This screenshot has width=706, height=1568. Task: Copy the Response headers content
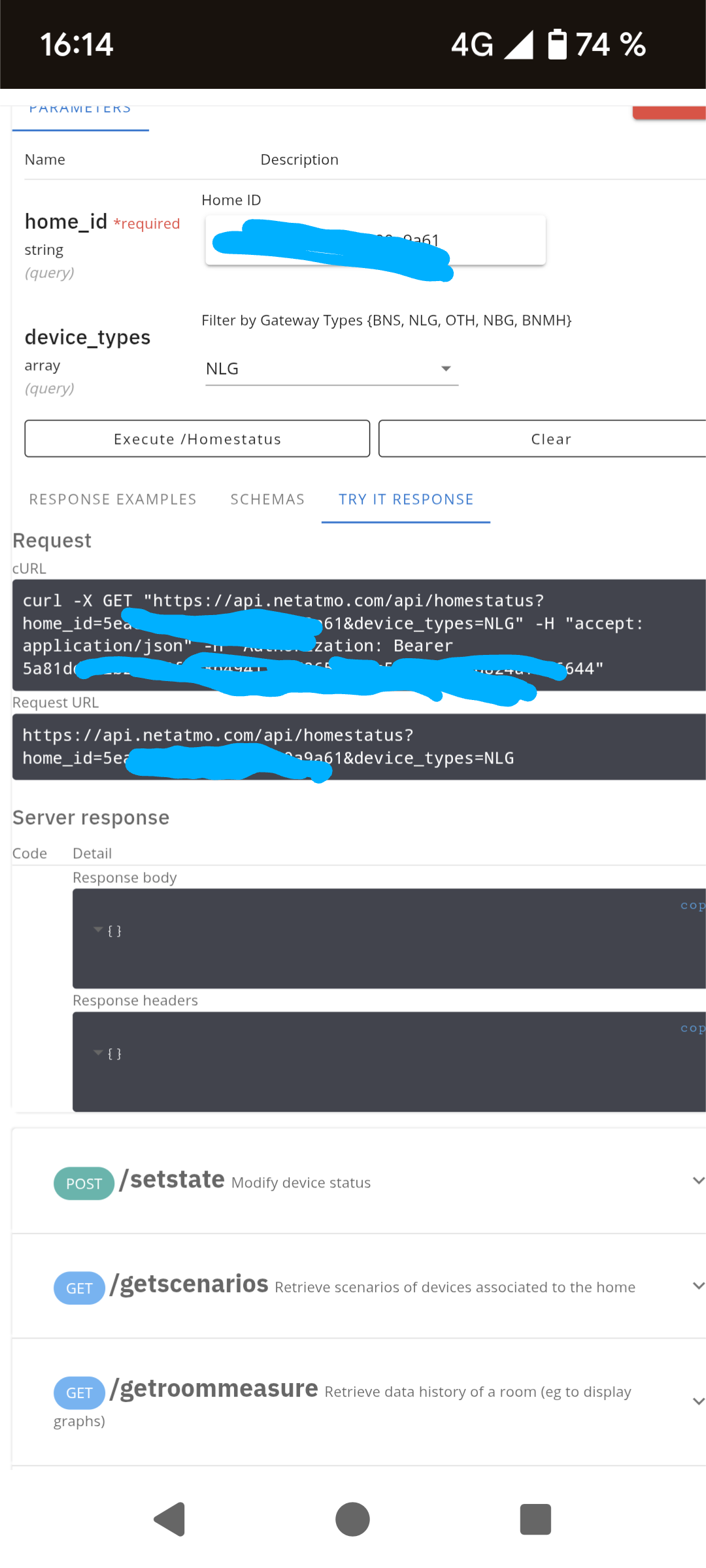click(x=692, y=1028)
